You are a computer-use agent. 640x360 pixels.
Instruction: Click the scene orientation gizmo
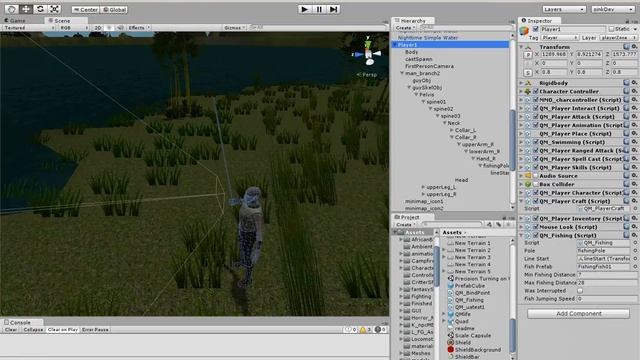(368, 53)
